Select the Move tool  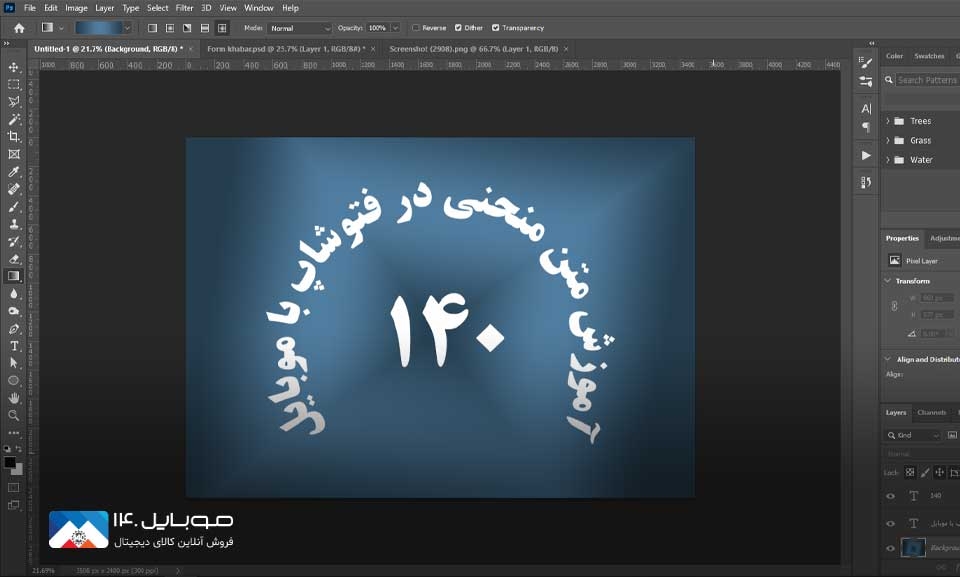pos(13,67)
